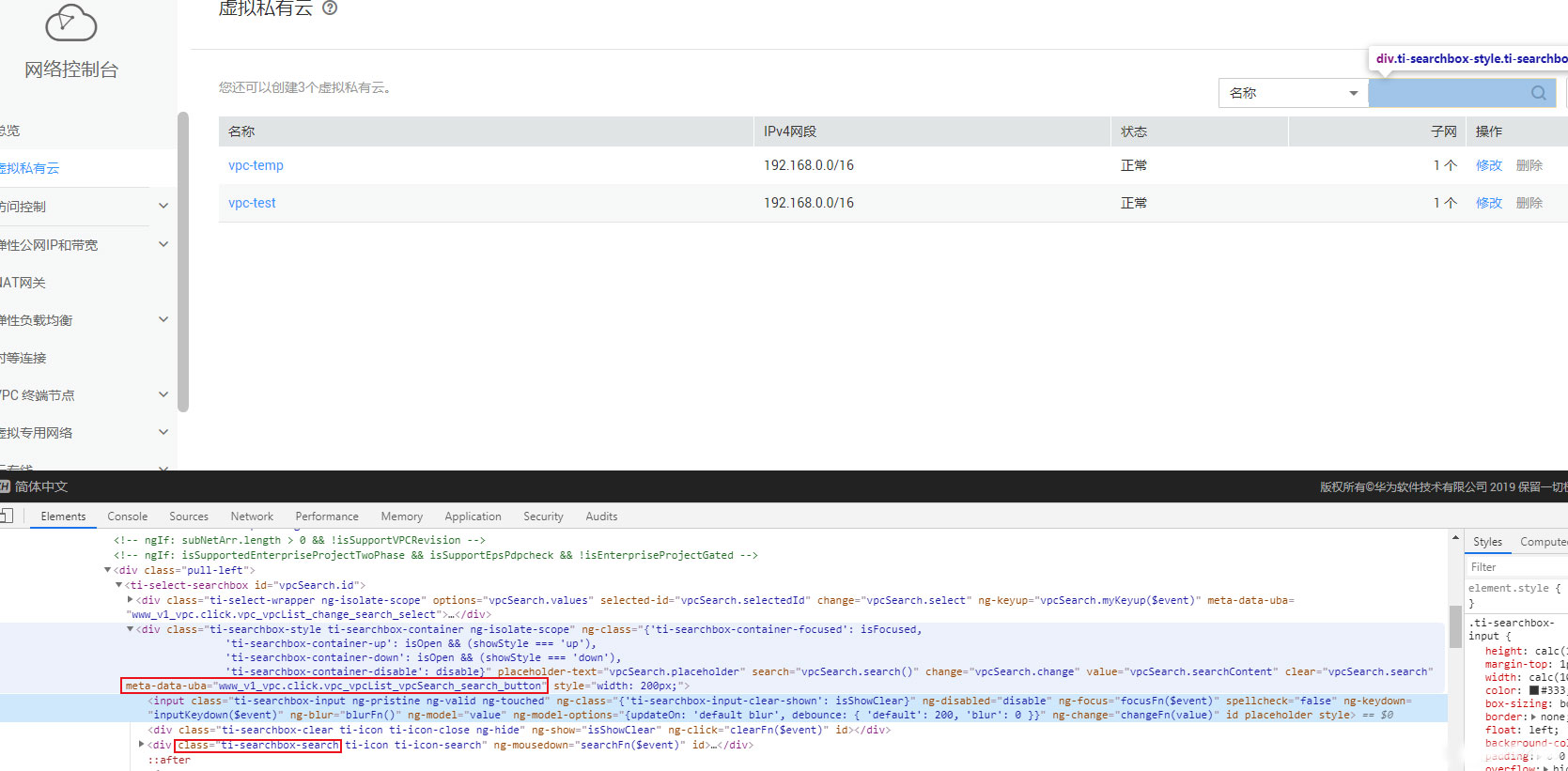Click the sidebar vertical scrollbar
Viewport: 1568px width, 771px height.
[x=183, y=262]
